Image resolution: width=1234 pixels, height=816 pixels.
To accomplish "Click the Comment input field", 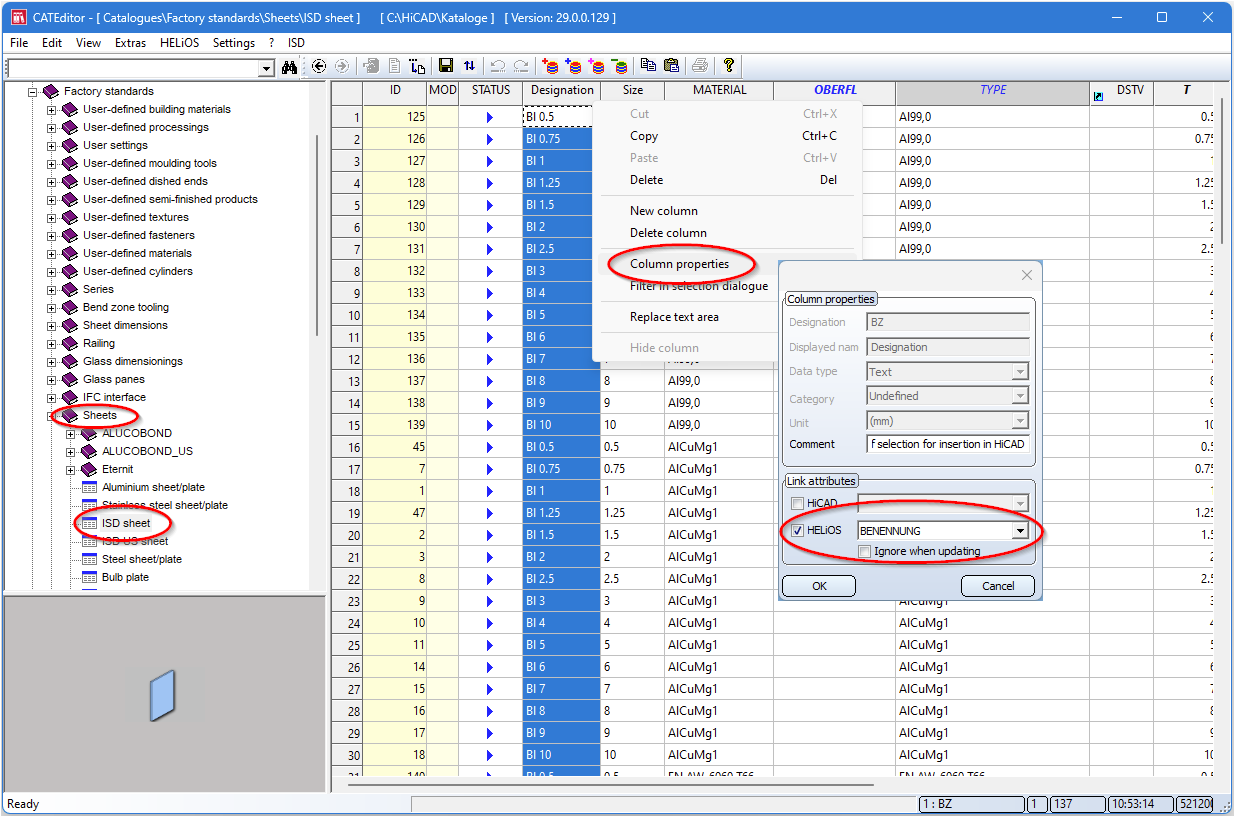I will pos(947,444).
